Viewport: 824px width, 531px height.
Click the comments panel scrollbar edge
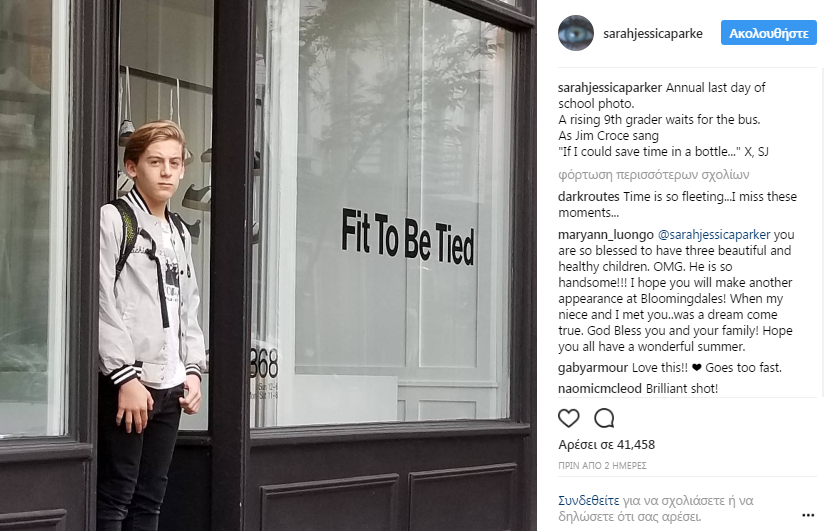click(x=822, y=231)
